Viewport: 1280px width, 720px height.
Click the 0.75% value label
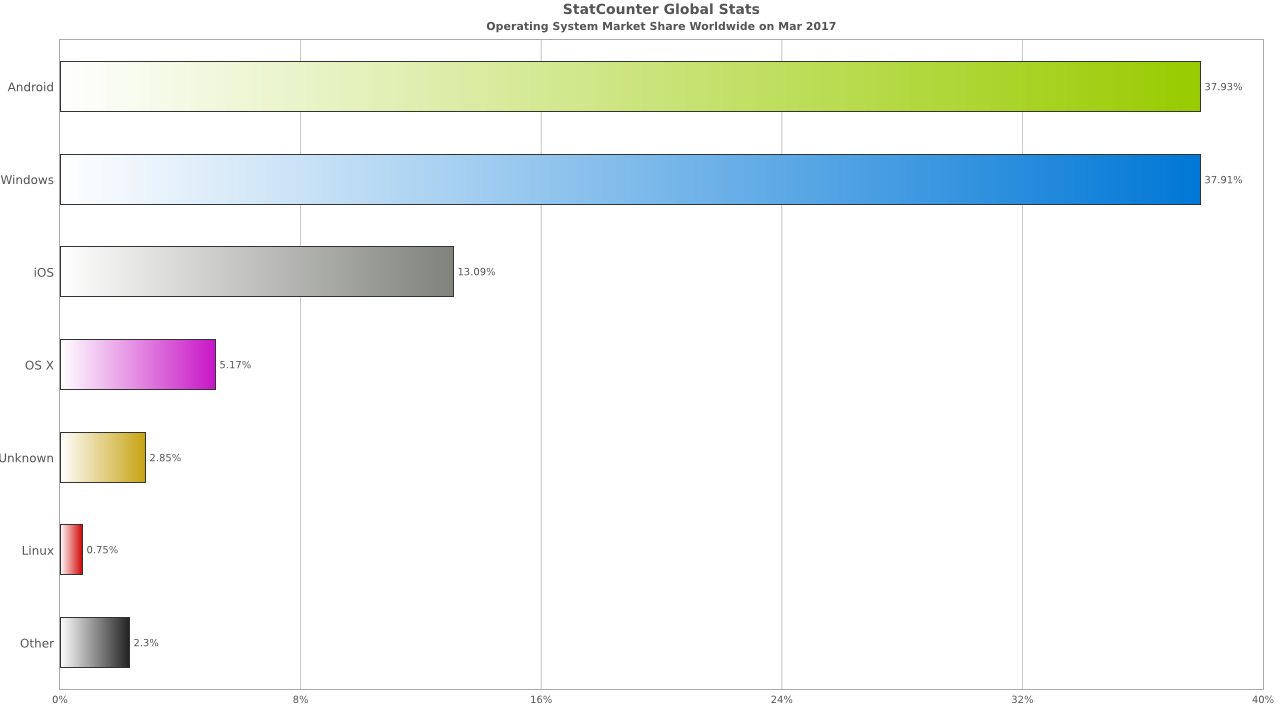[102, 550]
